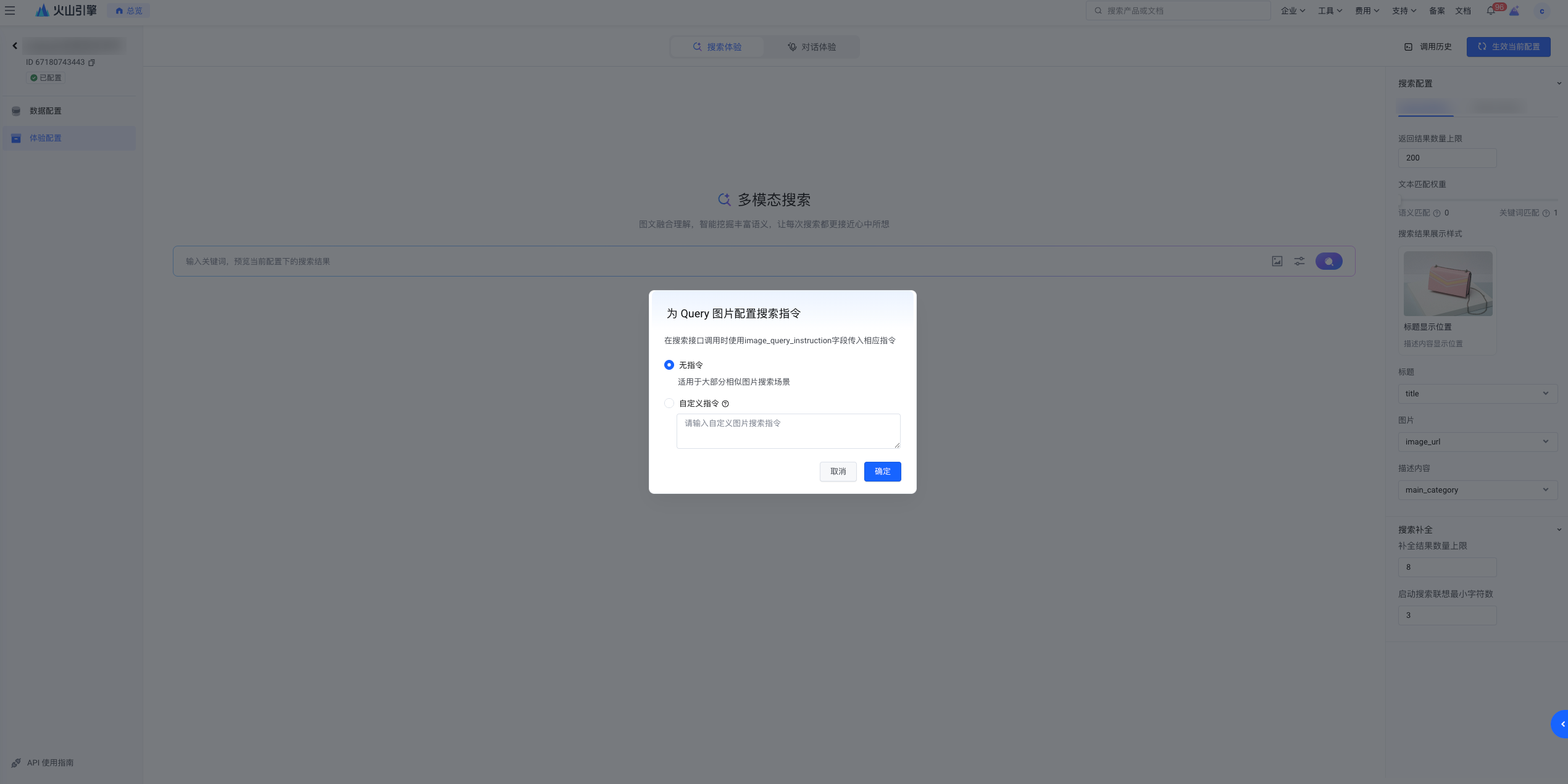Switch to the 对话体验 tab
Image resolution: width=1568 pixels, height=784 pixels.
pos(811,46)
